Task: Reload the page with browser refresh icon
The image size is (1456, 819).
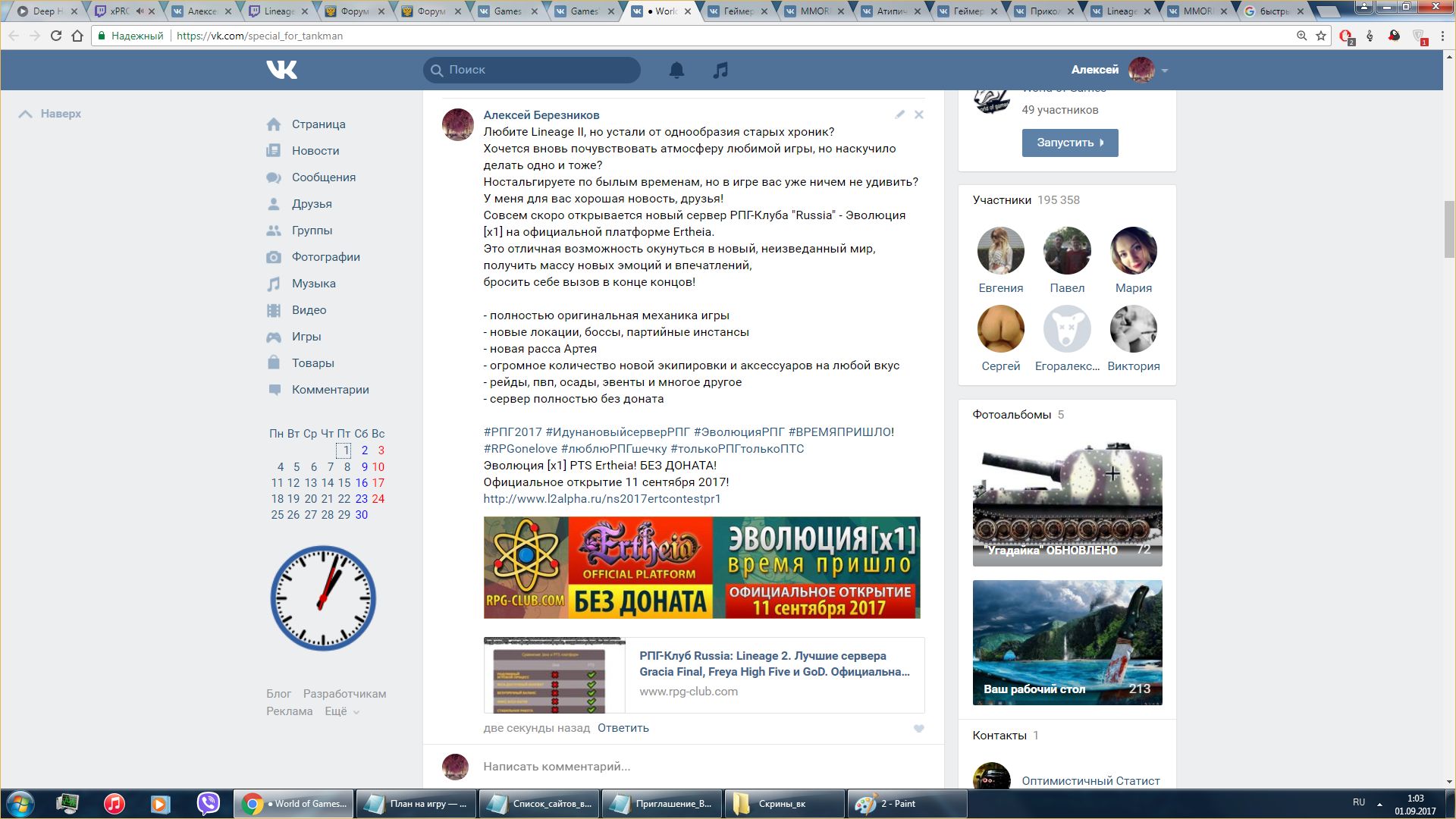Action: point(55,36)
